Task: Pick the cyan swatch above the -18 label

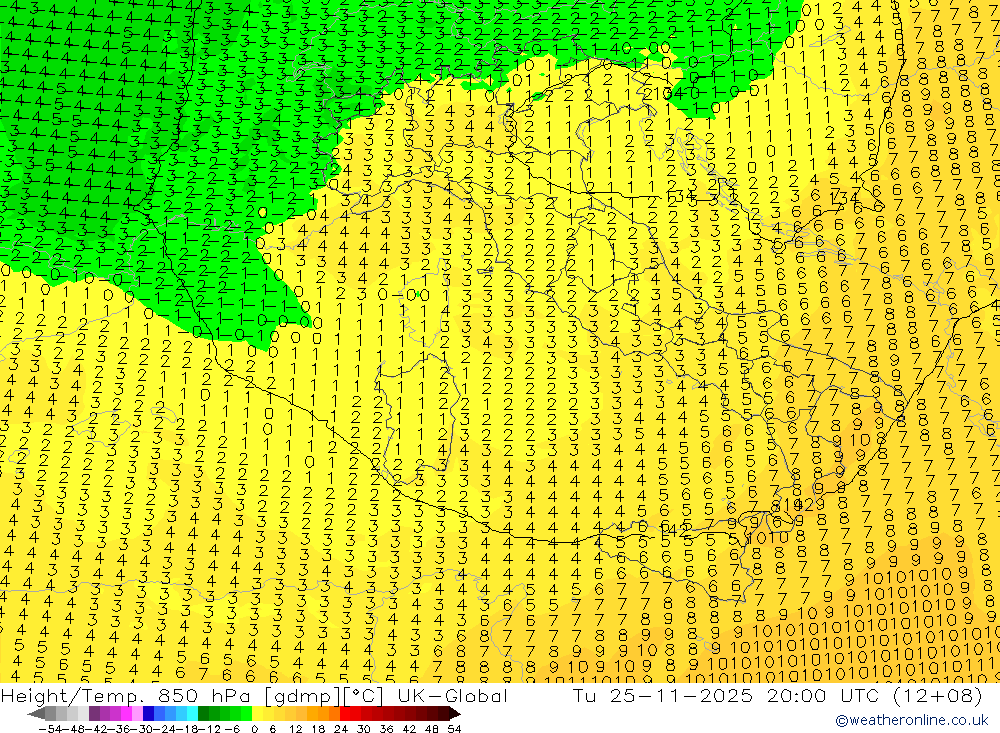Action: pos(192,714)
